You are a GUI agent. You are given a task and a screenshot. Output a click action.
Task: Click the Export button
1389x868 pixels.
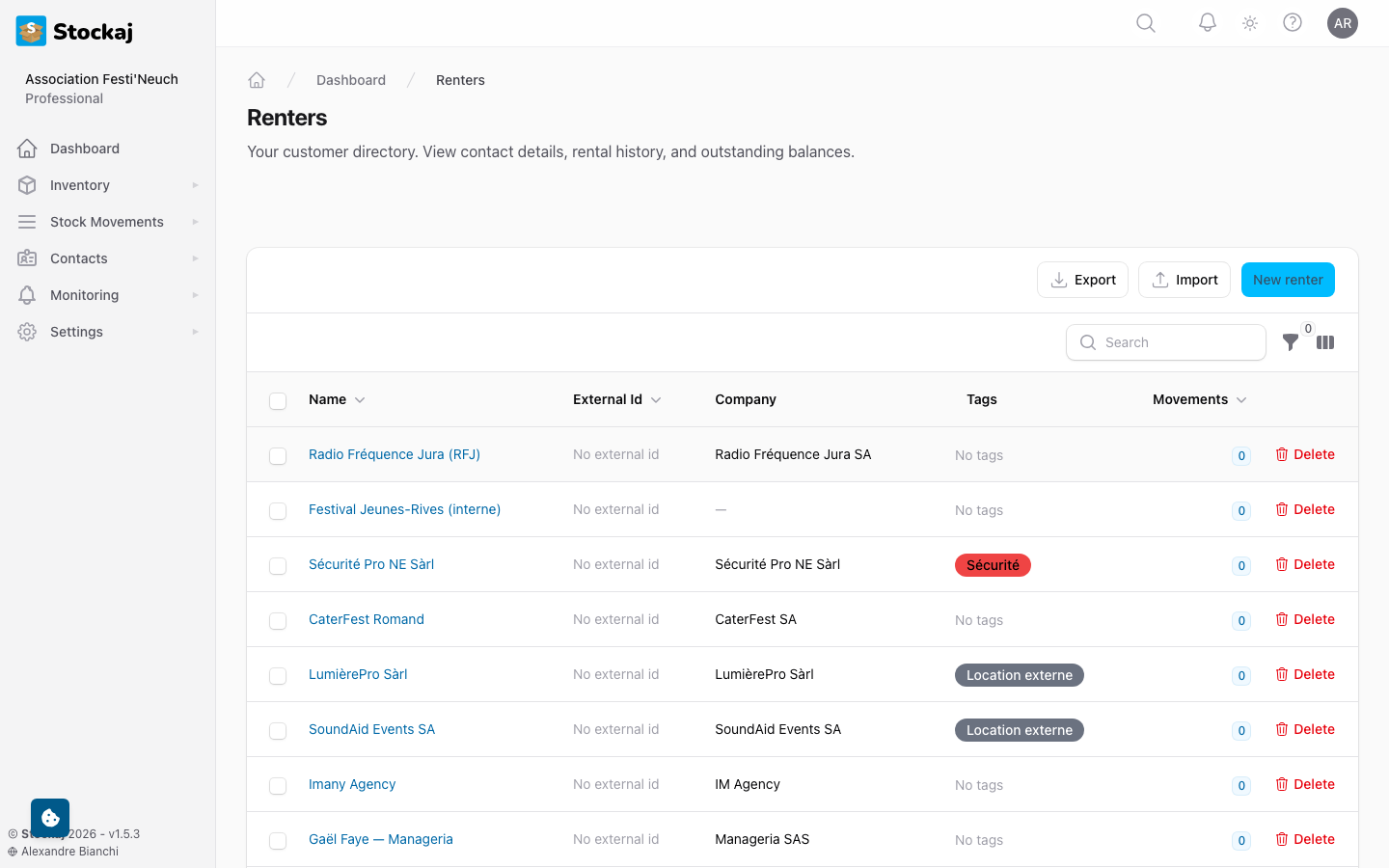pos(1082,280)
